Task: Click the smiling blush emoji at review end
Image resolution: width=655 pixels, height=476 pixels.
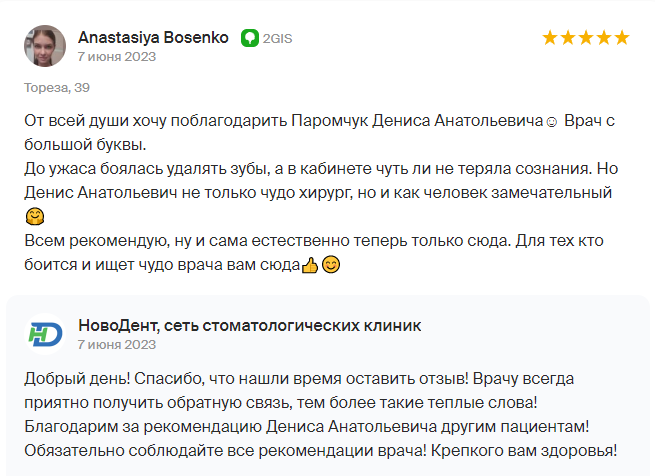Action: 331,265
